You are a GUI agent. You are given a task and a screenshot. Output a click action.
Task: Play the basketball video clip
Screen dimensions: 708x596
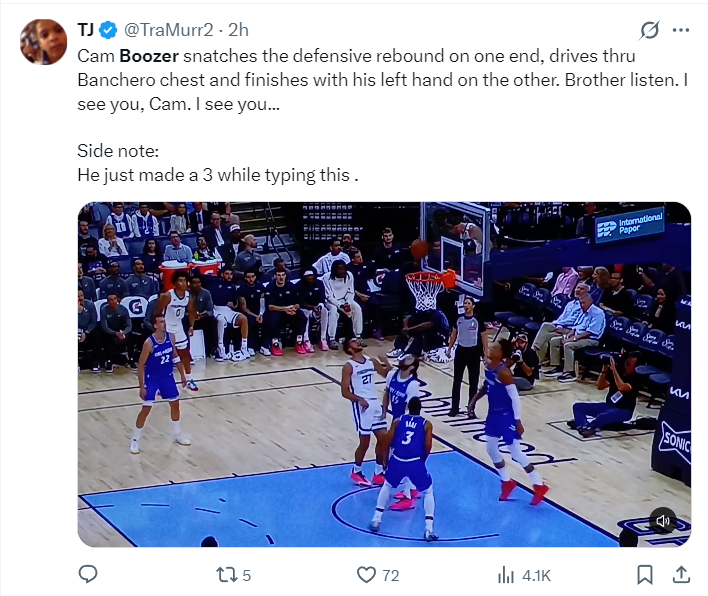384,374
